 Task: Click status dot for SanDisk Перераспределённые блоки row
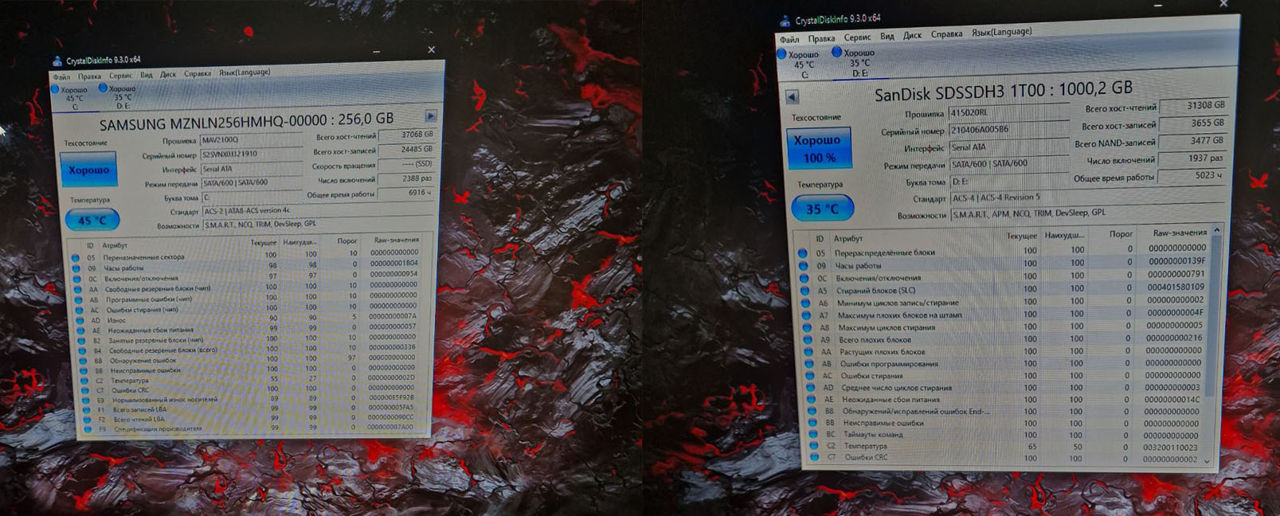pos(802,252)
